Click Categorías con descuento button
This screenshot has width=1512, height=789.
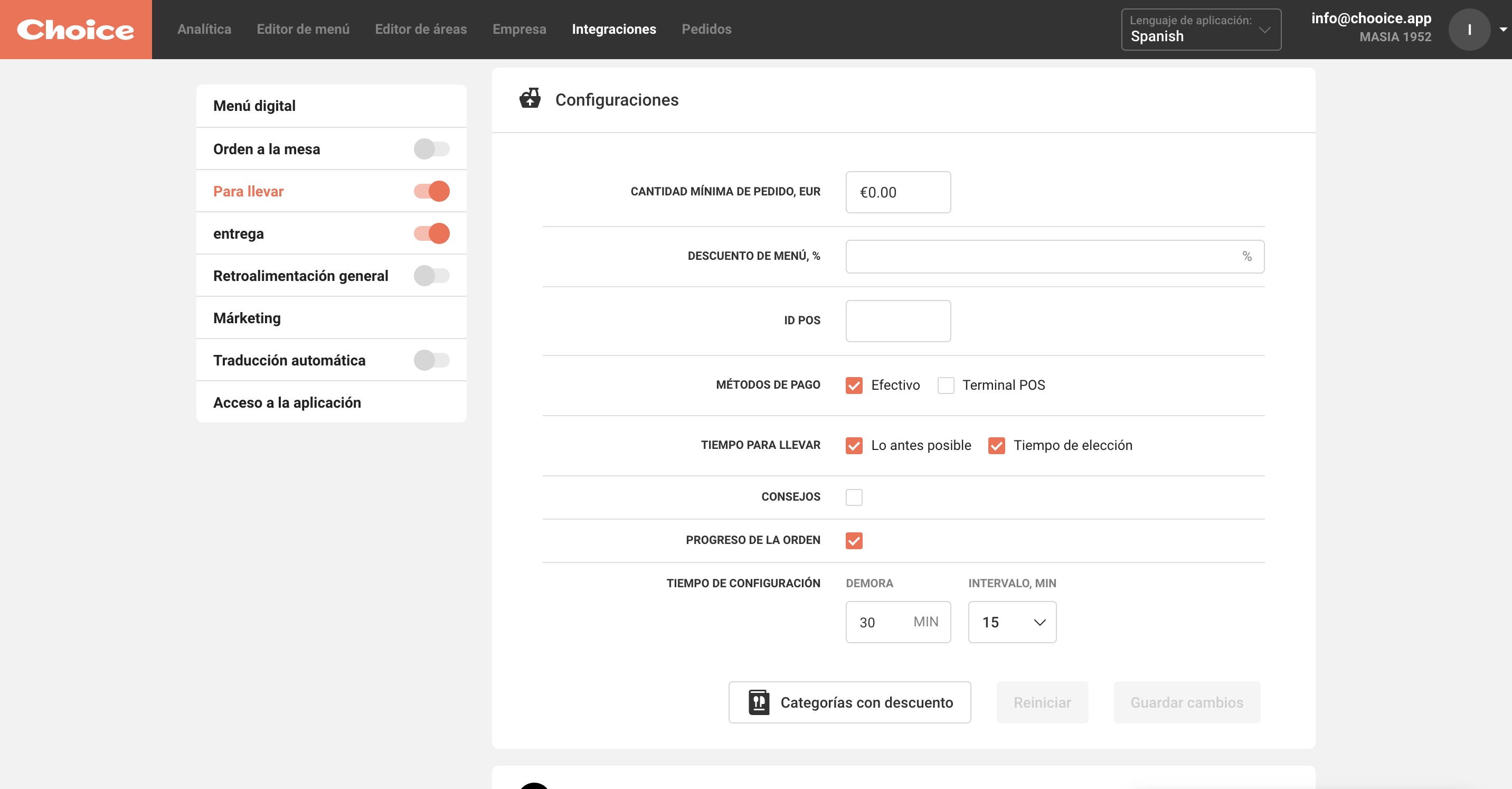coord(849,703)
